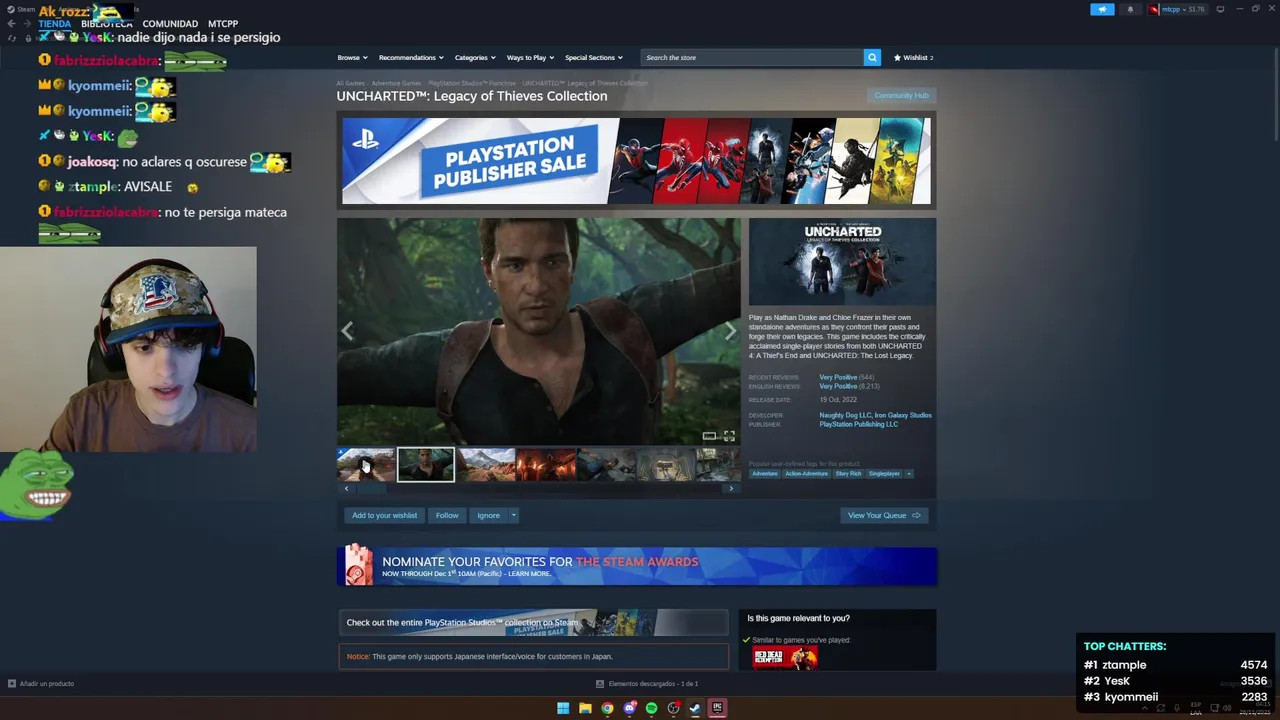Image resolution: width=1280 pixels, height=720 pixels.
Task: Click the Steam Awards nomination banner
Action: point(637,566)
